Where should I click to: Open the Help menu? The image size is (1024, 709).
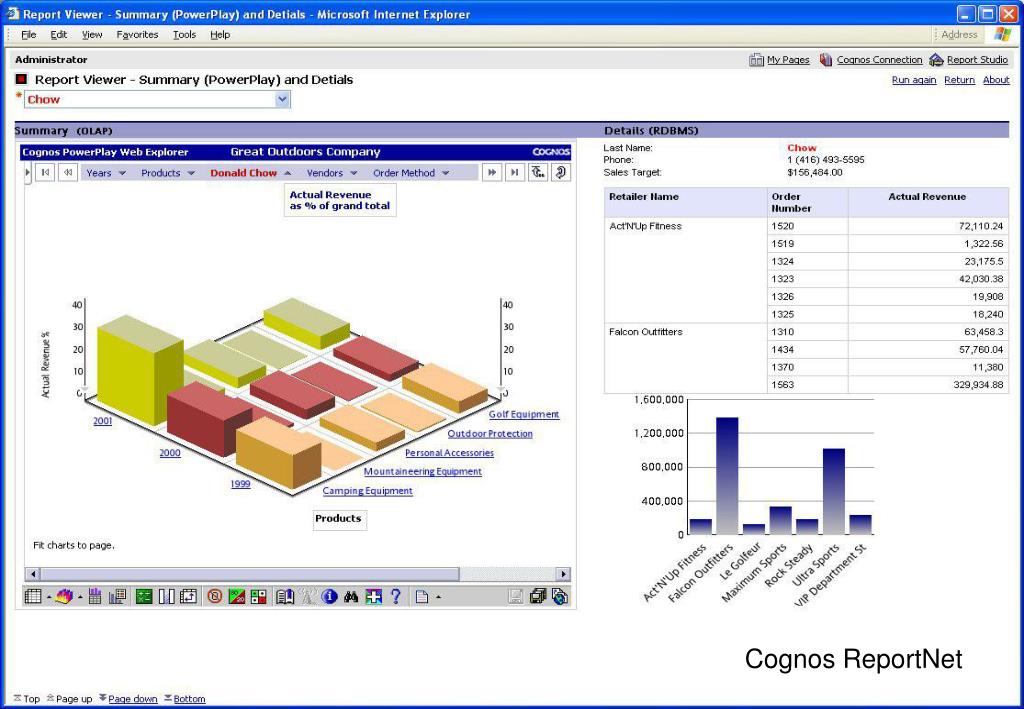pos(220,35)
